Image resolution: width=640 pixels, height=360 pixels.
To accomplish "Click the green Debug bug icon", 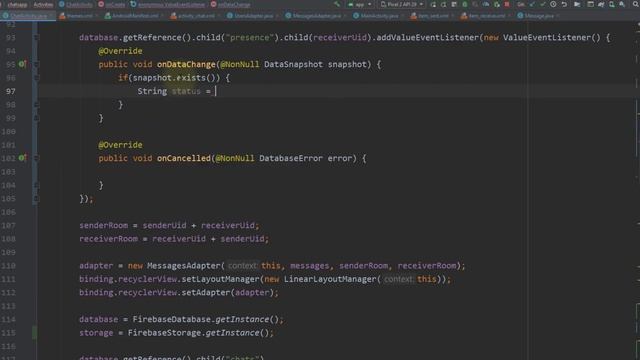I will [x=464, y=4].
